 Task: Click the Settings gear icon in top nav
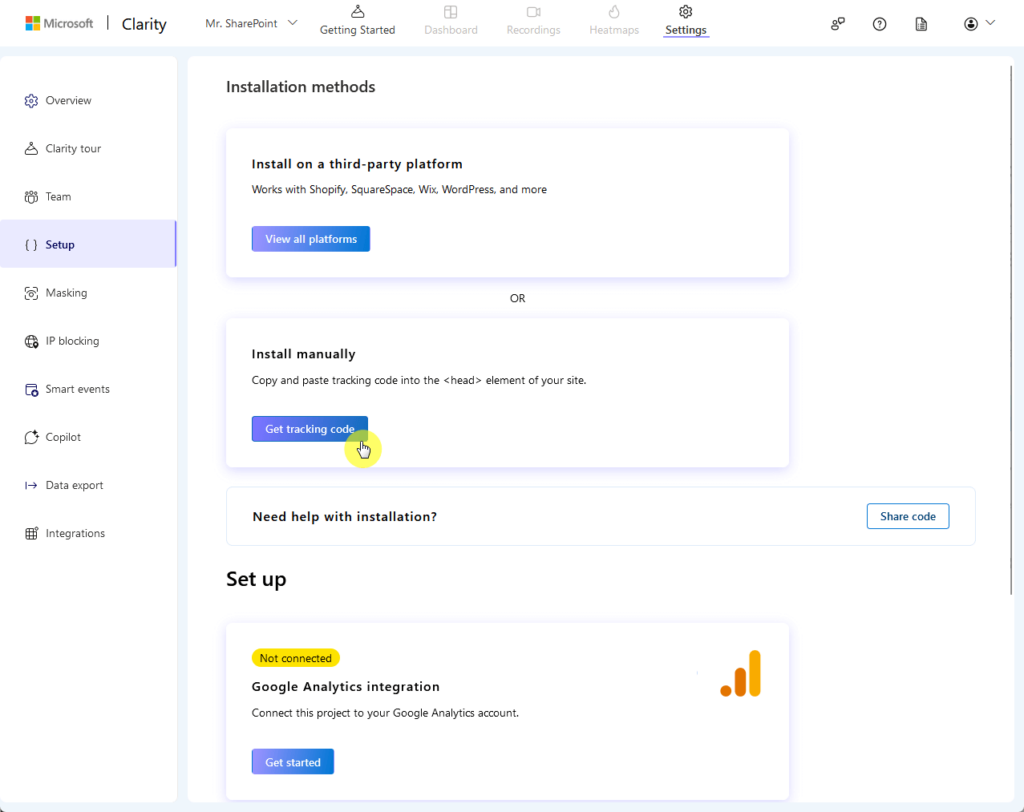[x=686, y=12]
